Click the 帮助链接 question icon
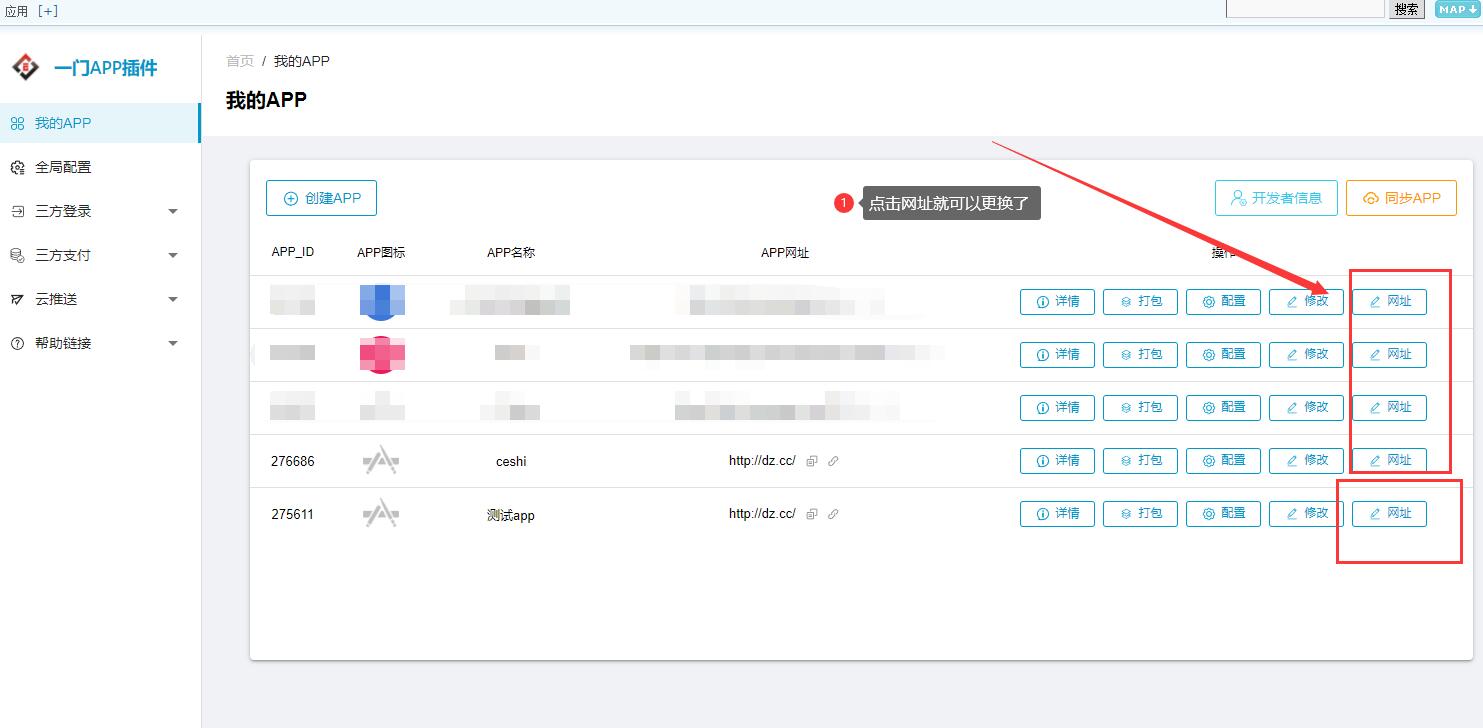The image size is (1483, 728). click(17, 344)
